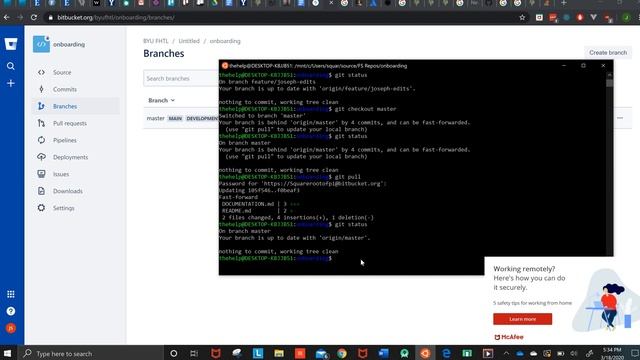Open the help question mark icon
Screen dimensions: 640x360
click(x=11, y=311)
